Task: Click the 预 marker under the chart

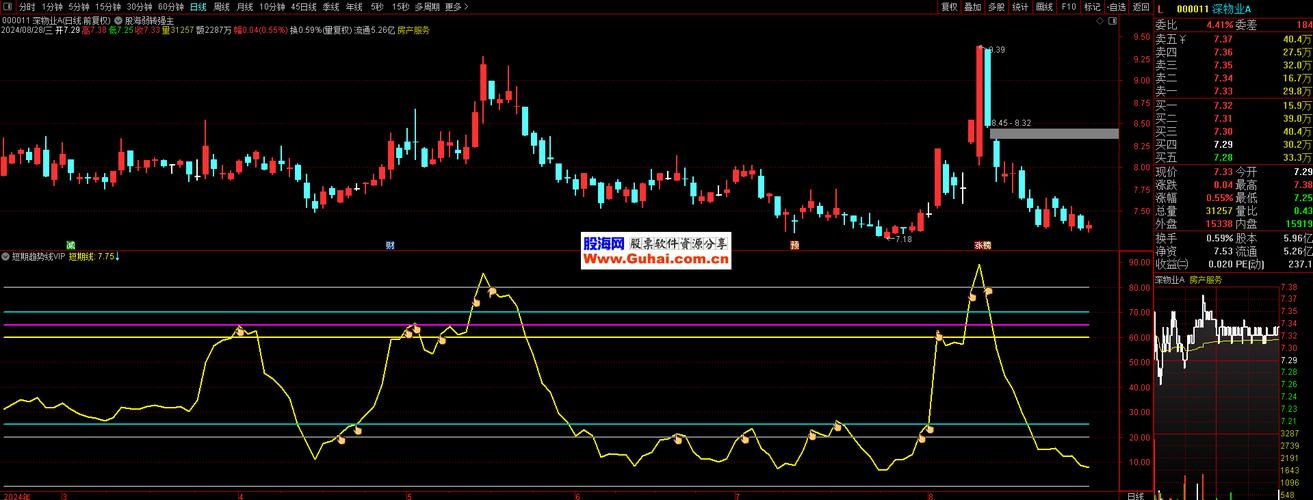Action: (x=795, y=244)
